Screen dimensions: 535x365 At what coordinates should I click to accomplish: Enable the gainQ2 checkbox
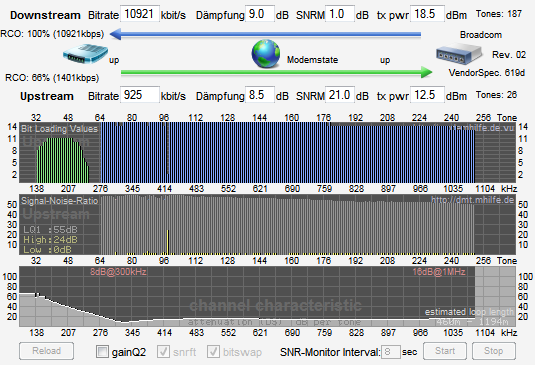(x=102, y=351)
